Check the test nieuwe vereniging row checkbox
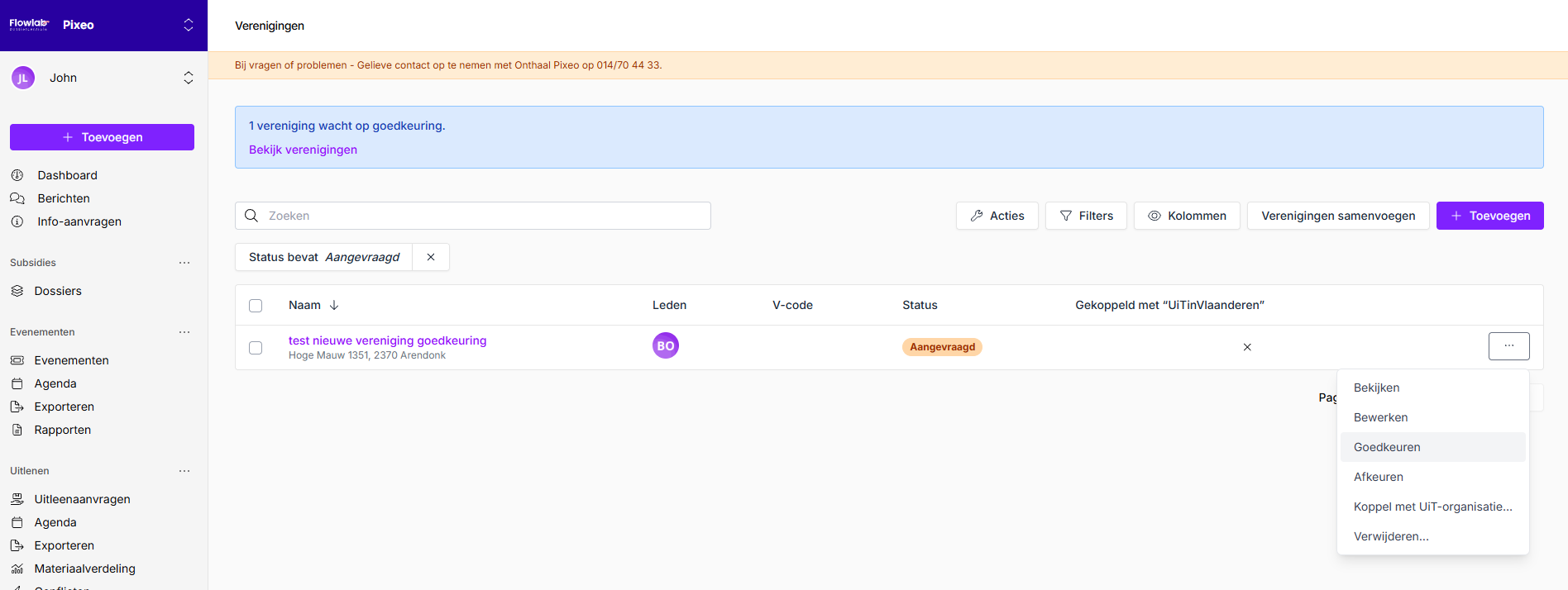Screen dimensions: 1568x590 (x=256, y=348)
